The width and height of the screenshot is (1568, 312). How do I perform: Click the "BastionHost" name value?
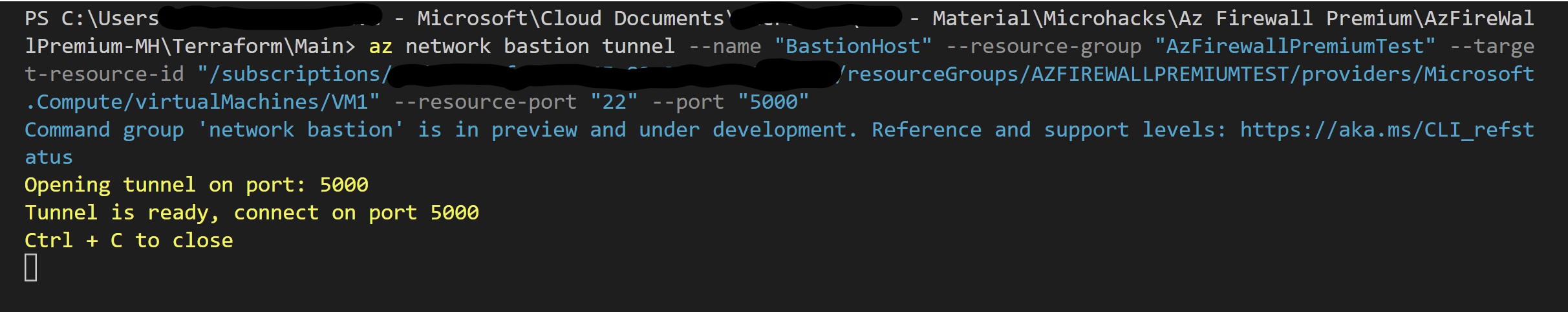[x=853, y=47]
